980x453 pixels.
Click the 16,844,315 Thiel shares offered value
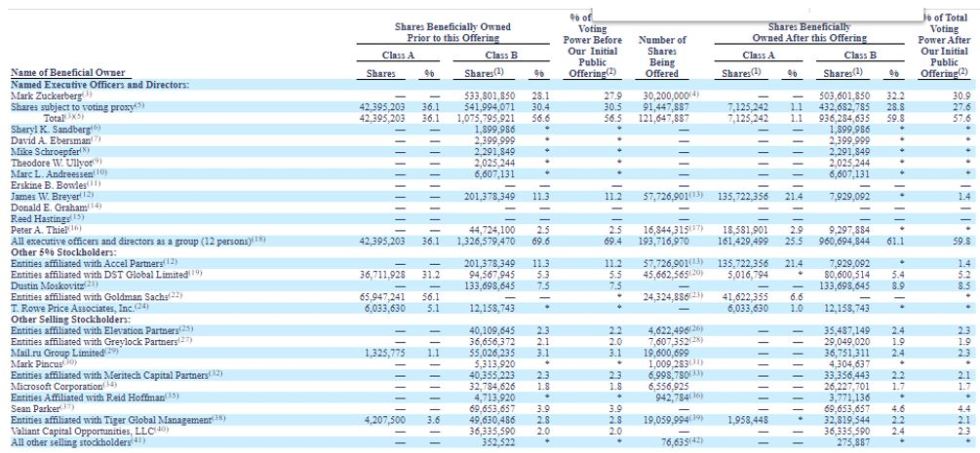666,229
